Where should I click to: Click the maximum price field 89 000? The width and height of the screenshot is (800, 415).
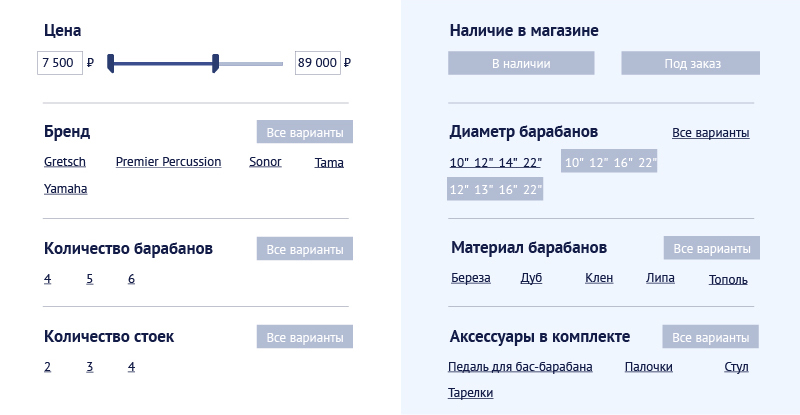[317, 63]
